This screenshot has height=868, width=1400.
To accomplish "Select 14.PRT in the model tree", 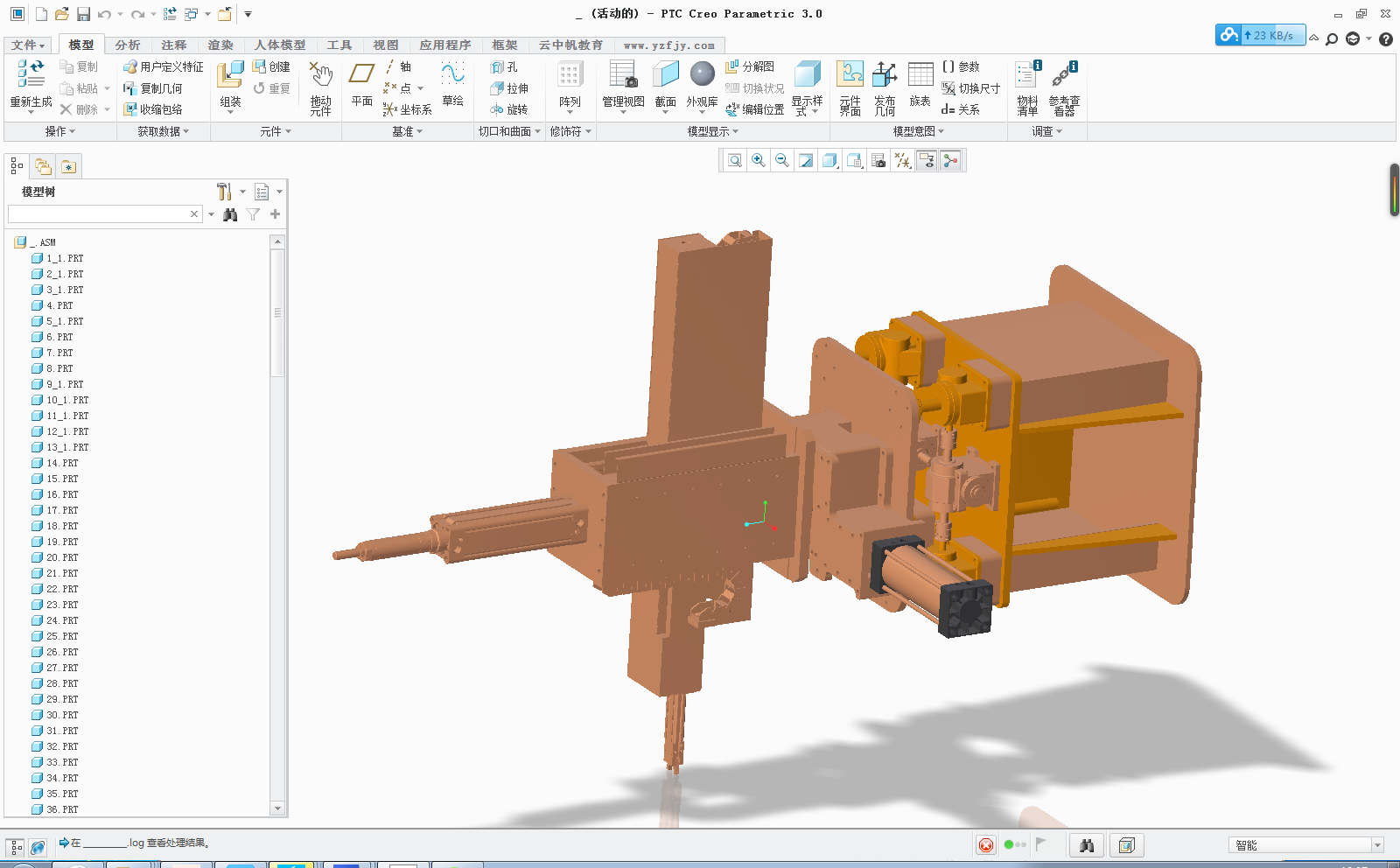I will (x=62, y=463).
